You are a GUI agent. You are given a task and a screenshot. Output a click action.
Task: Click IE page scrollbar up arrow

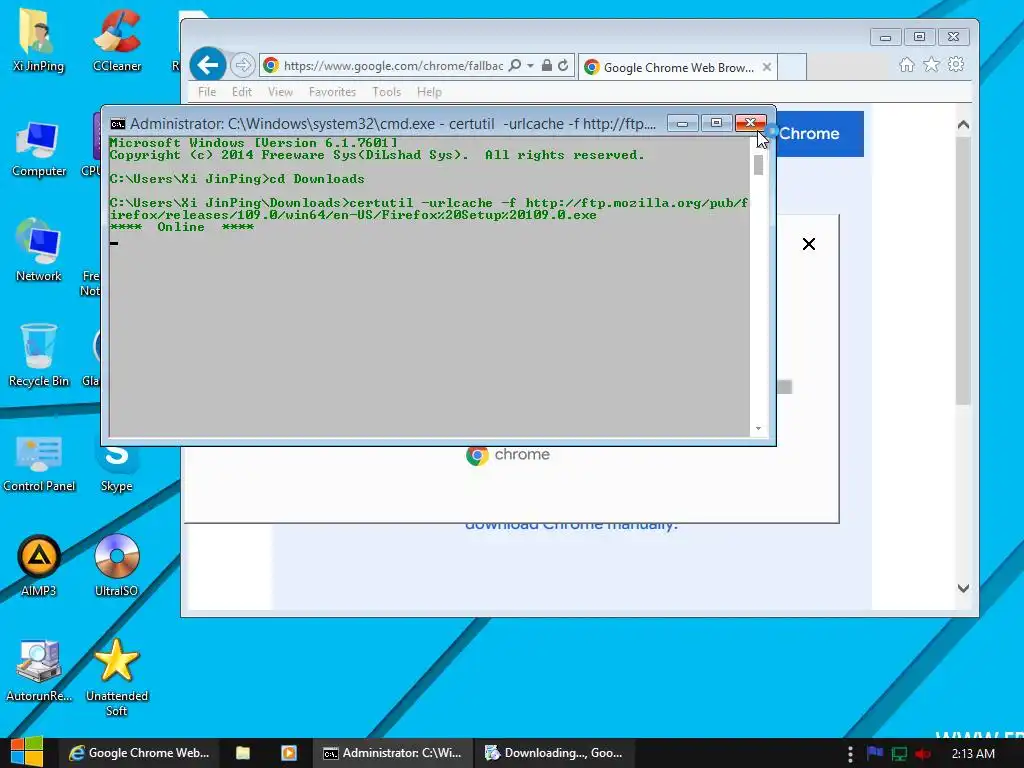(963, 125)
